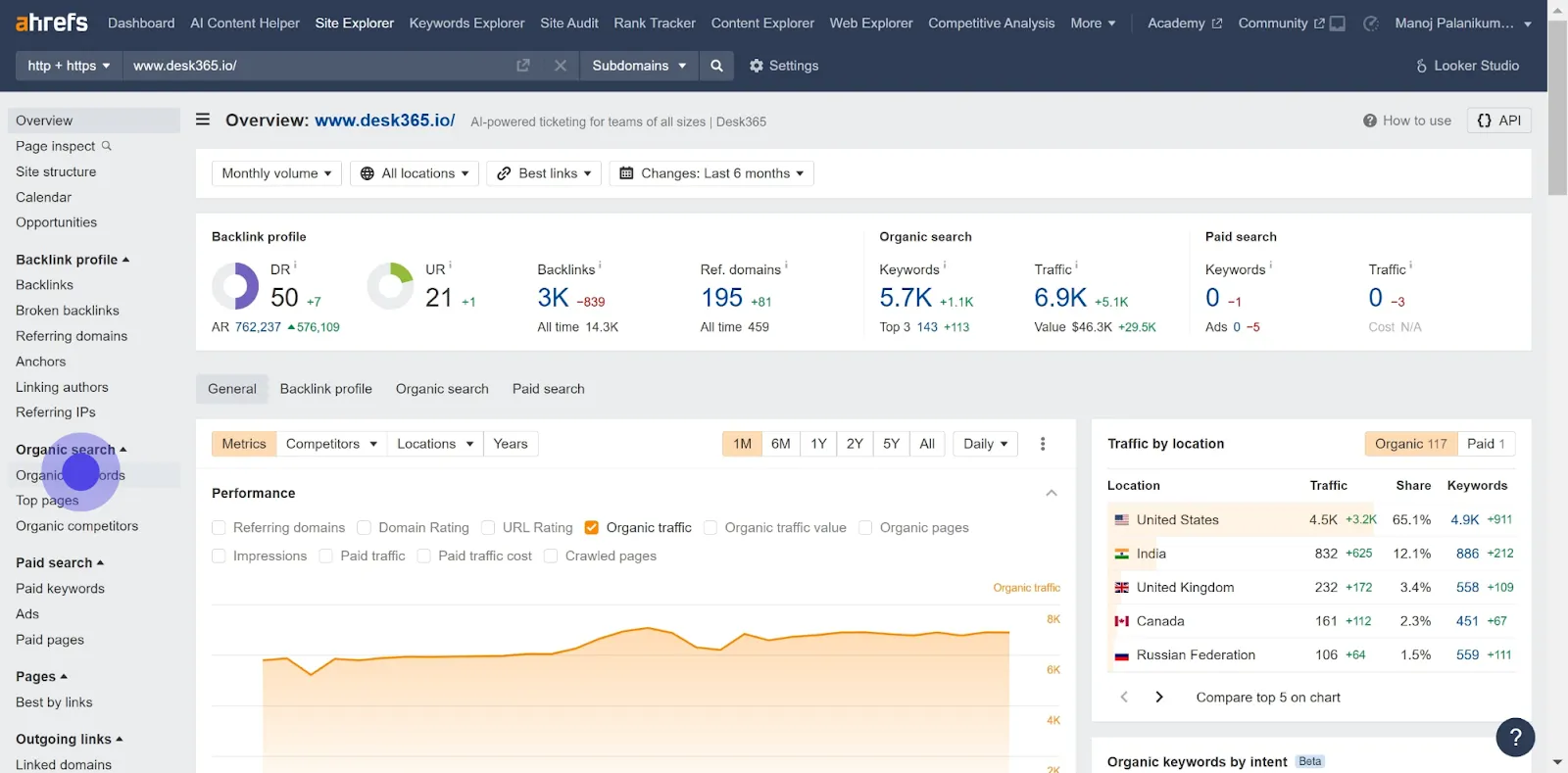This screenshot has height=773, width=1568.
Task: Open the Monthly volume dropdown
Action: pyautogui.click(x=276, y=173)
